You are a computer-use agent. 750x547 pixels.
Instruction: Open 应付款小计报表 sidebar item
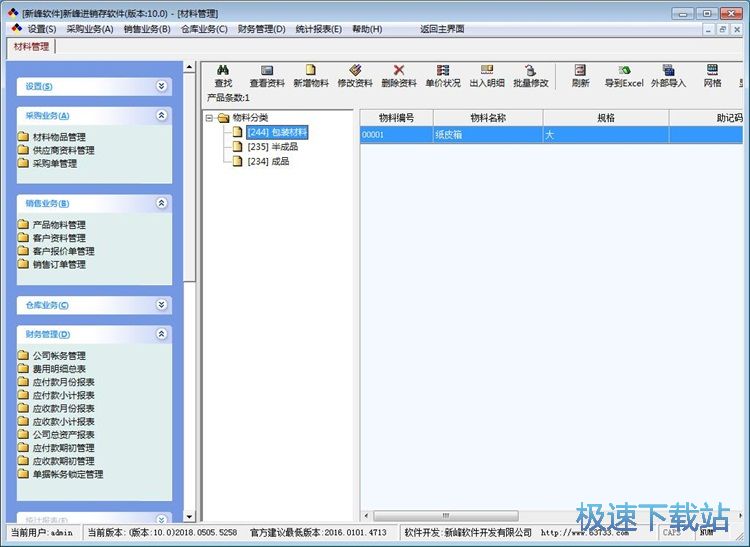coord(56,395)
